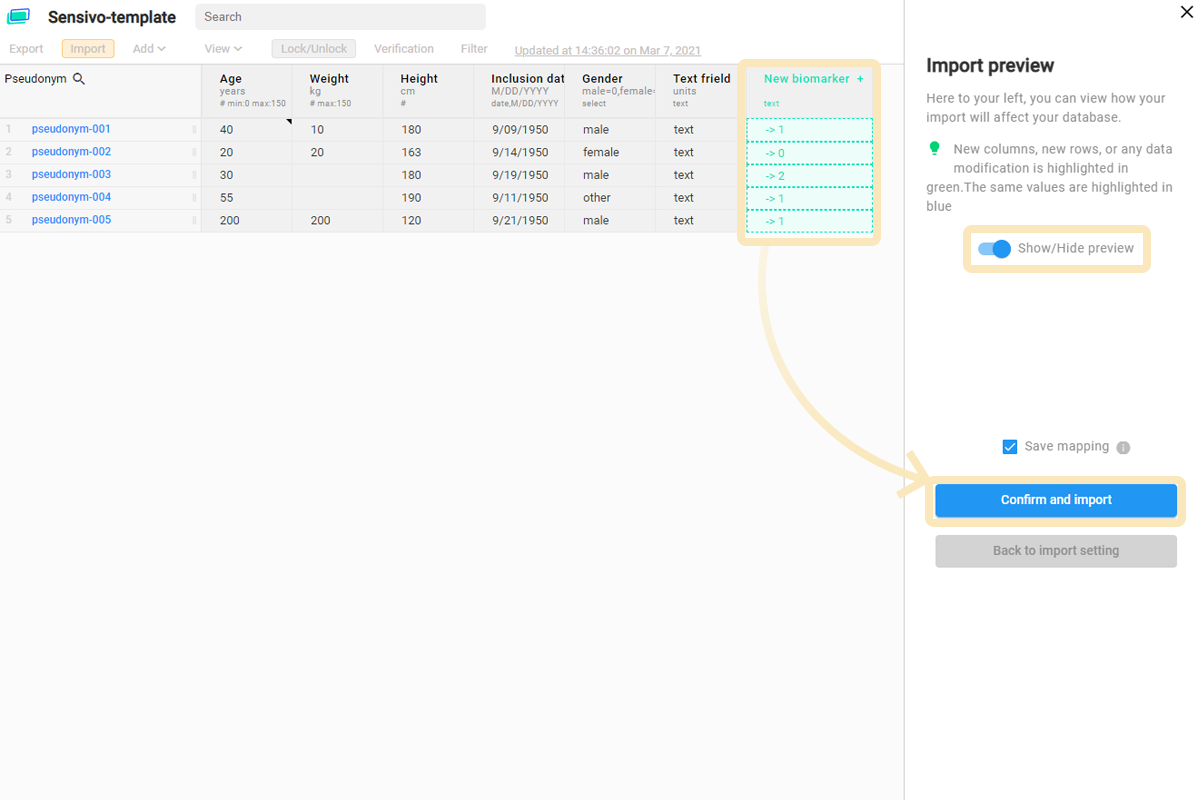The height and width of the screenshot is (800, 1200).
Task: Click Age cell with value 55
Action: tap(247, 198)
